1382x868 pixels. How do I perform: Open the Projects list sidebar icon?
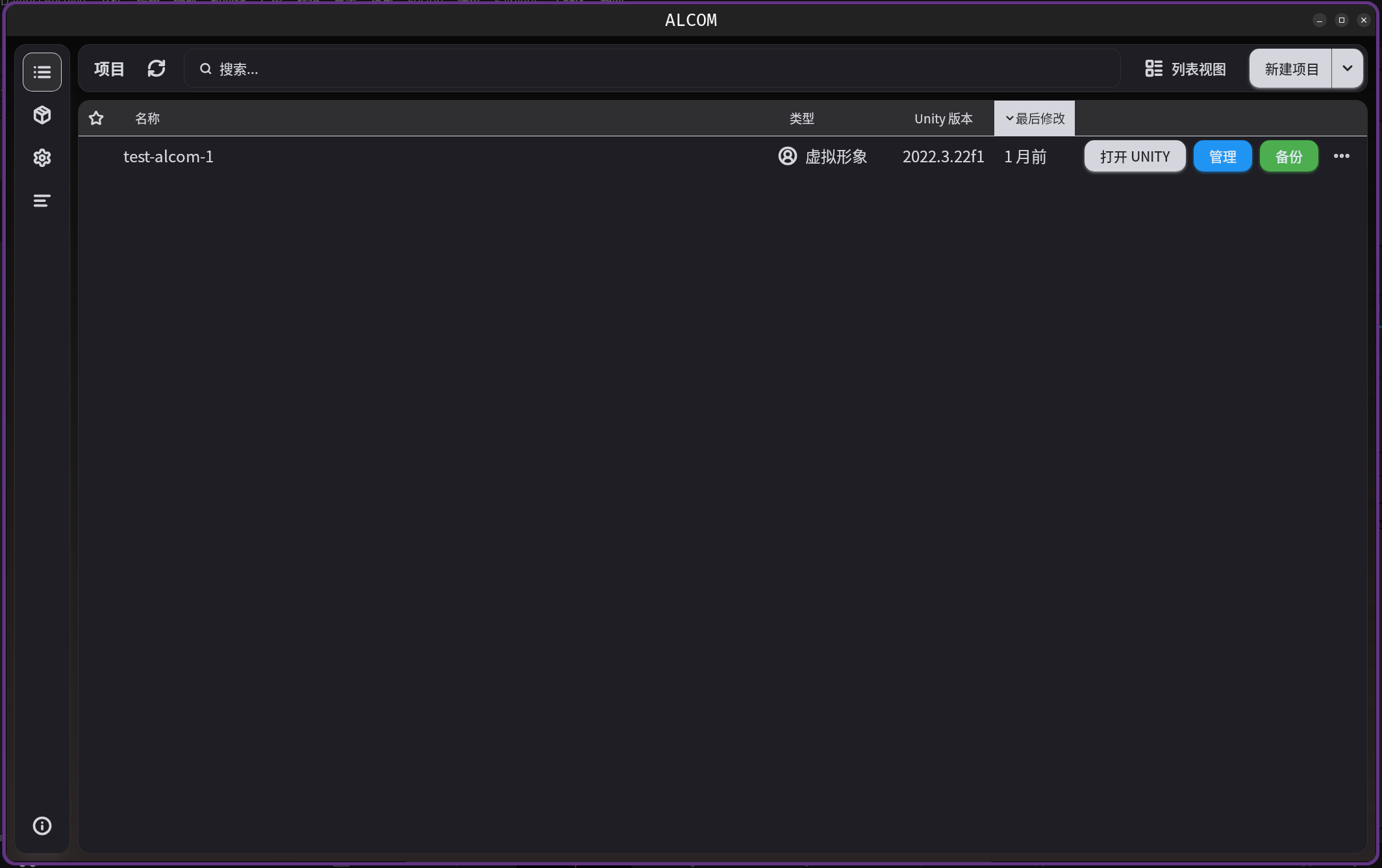(x=42, y=72)
